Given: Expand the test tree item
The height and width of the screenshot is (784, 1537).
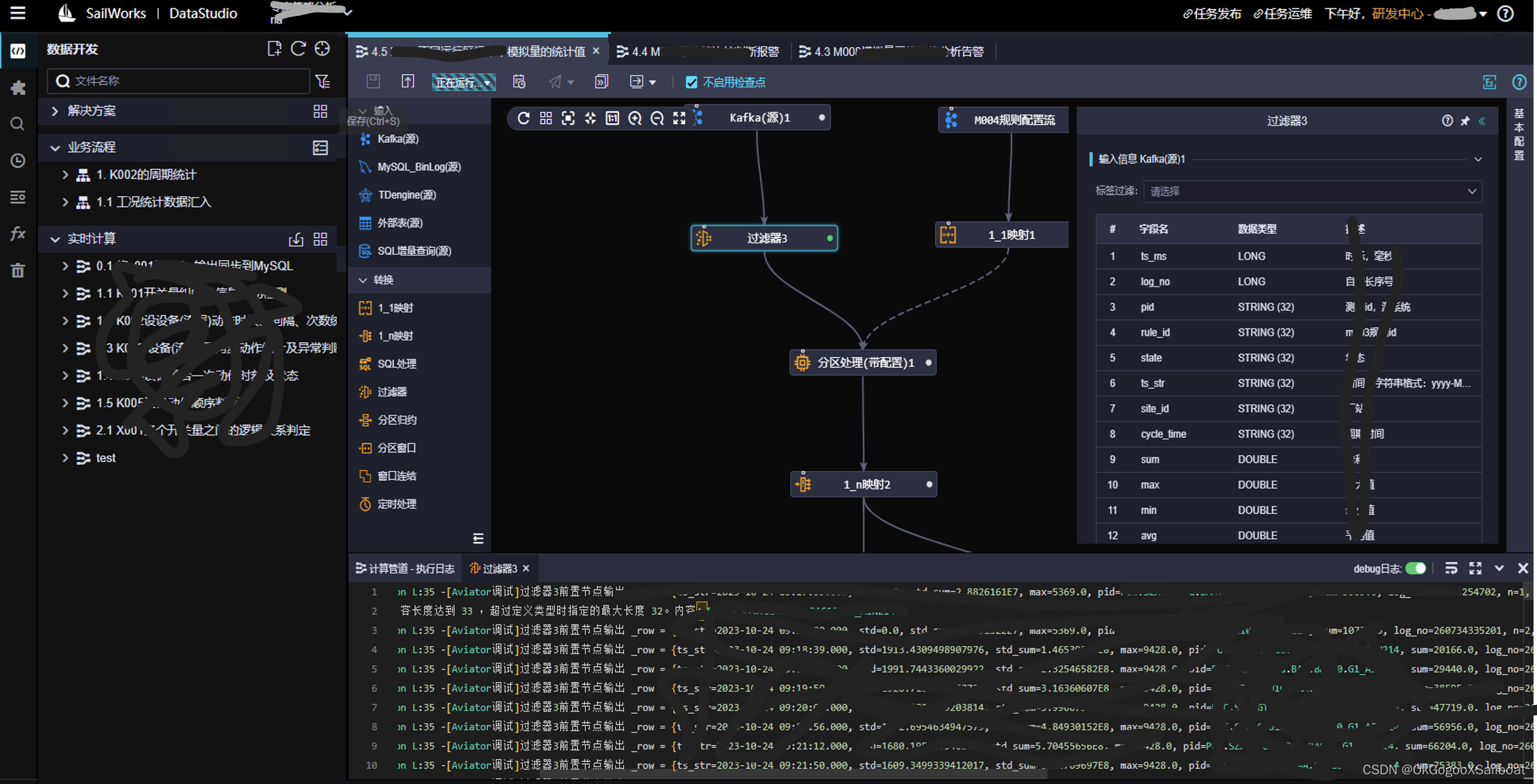Looking at the screenshot, I should (x=65, y=458).
